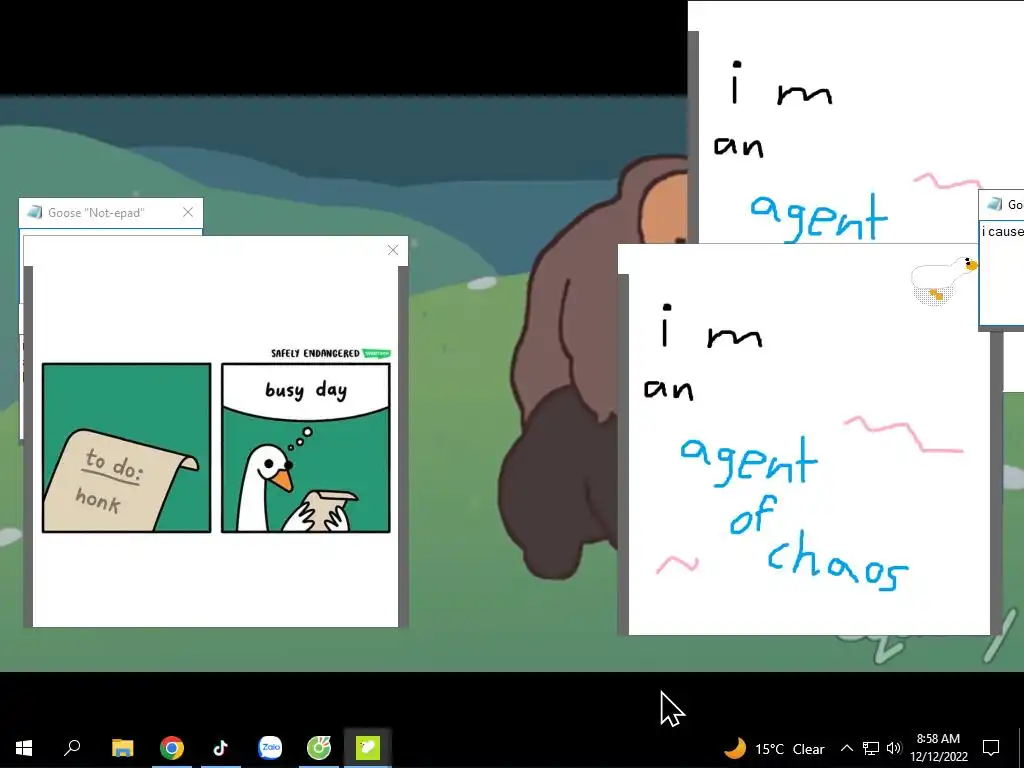The image size is (1024, 768).
Task: Select the Desktop Goose taskbar icon
Action: tap(368, 748)
